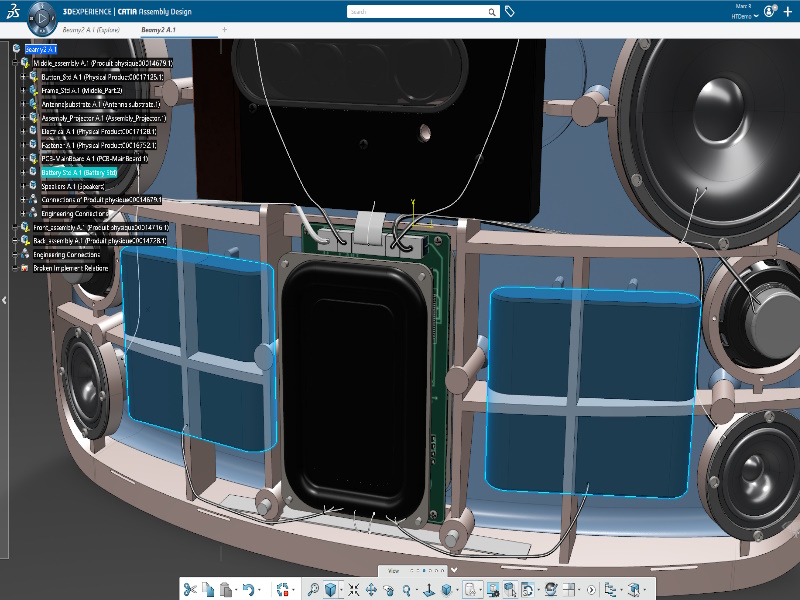Select PCB-MainBoard A.1 in the tree
The height and width of the screenshot is (600, 800).
click(x=94, y=159)
